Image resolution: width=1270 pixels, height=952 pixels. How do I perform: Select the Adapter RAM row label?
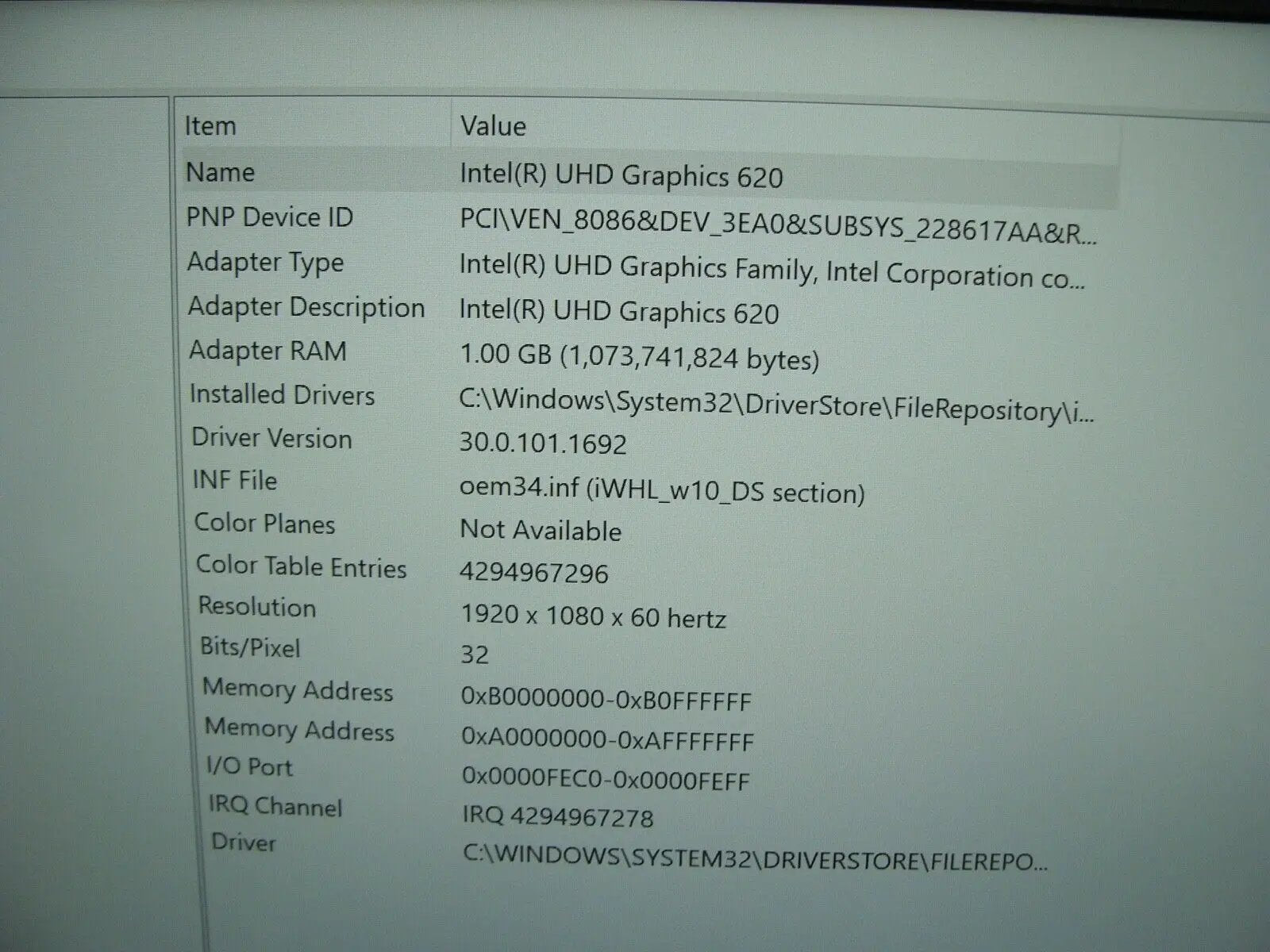(267, 350)
